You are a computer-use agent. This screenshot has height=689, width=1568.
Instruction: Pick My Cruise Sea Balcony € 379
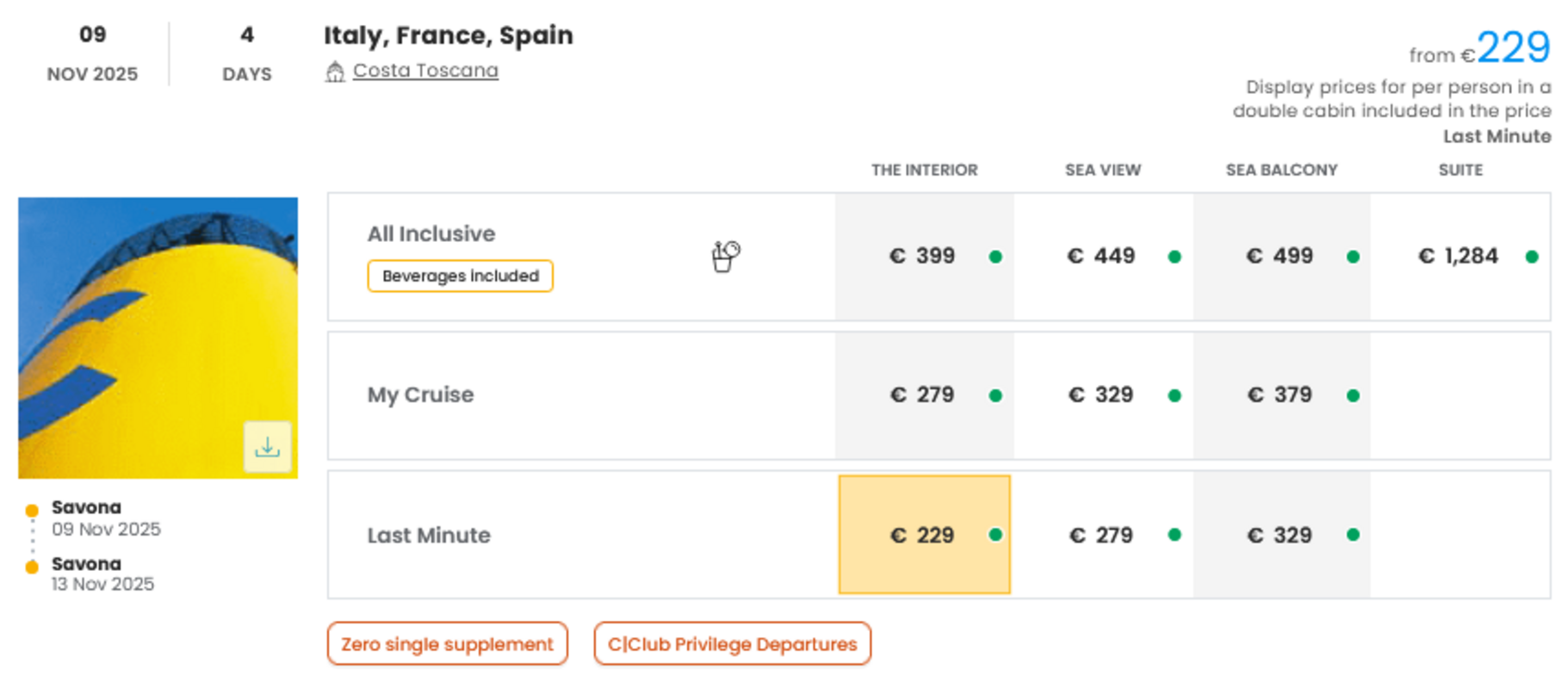(x=1281, y=395)
